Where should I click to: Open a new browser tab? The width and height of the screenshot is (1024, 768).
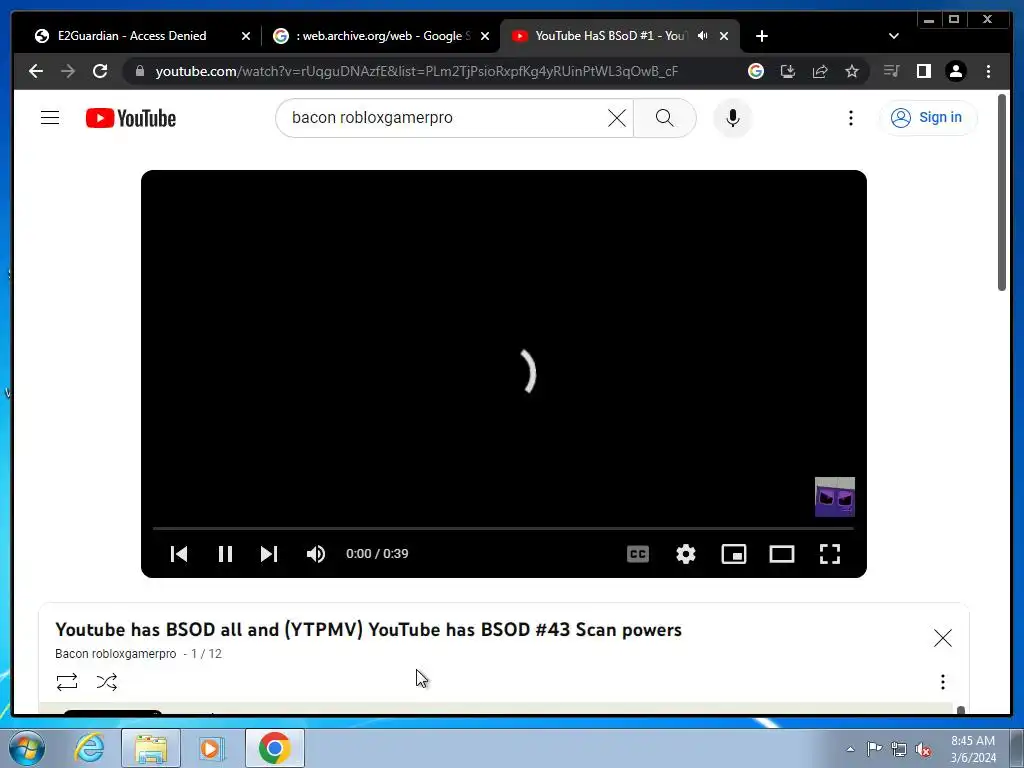[761, 37]
